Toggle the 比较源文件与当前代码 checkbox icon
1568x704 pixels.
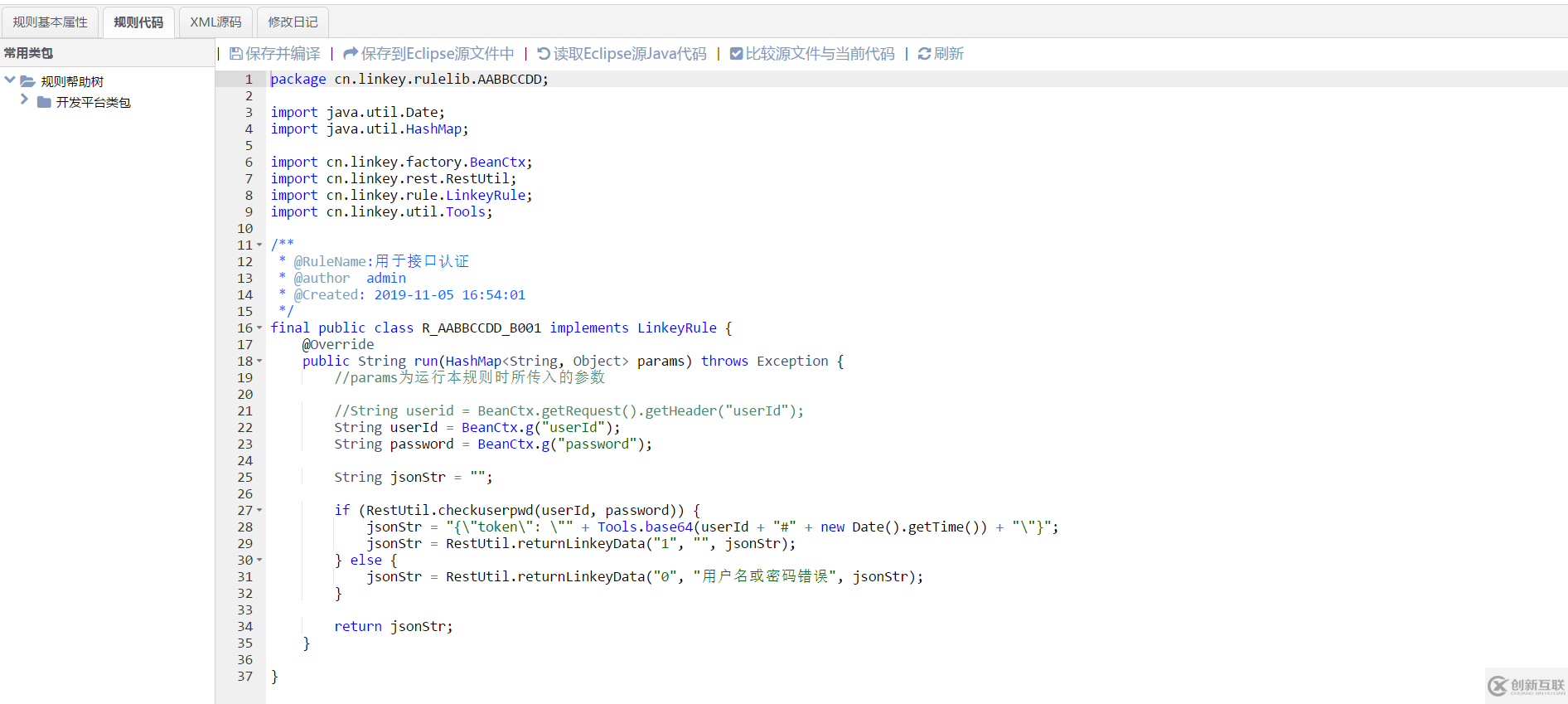click(x=736, y=54)
